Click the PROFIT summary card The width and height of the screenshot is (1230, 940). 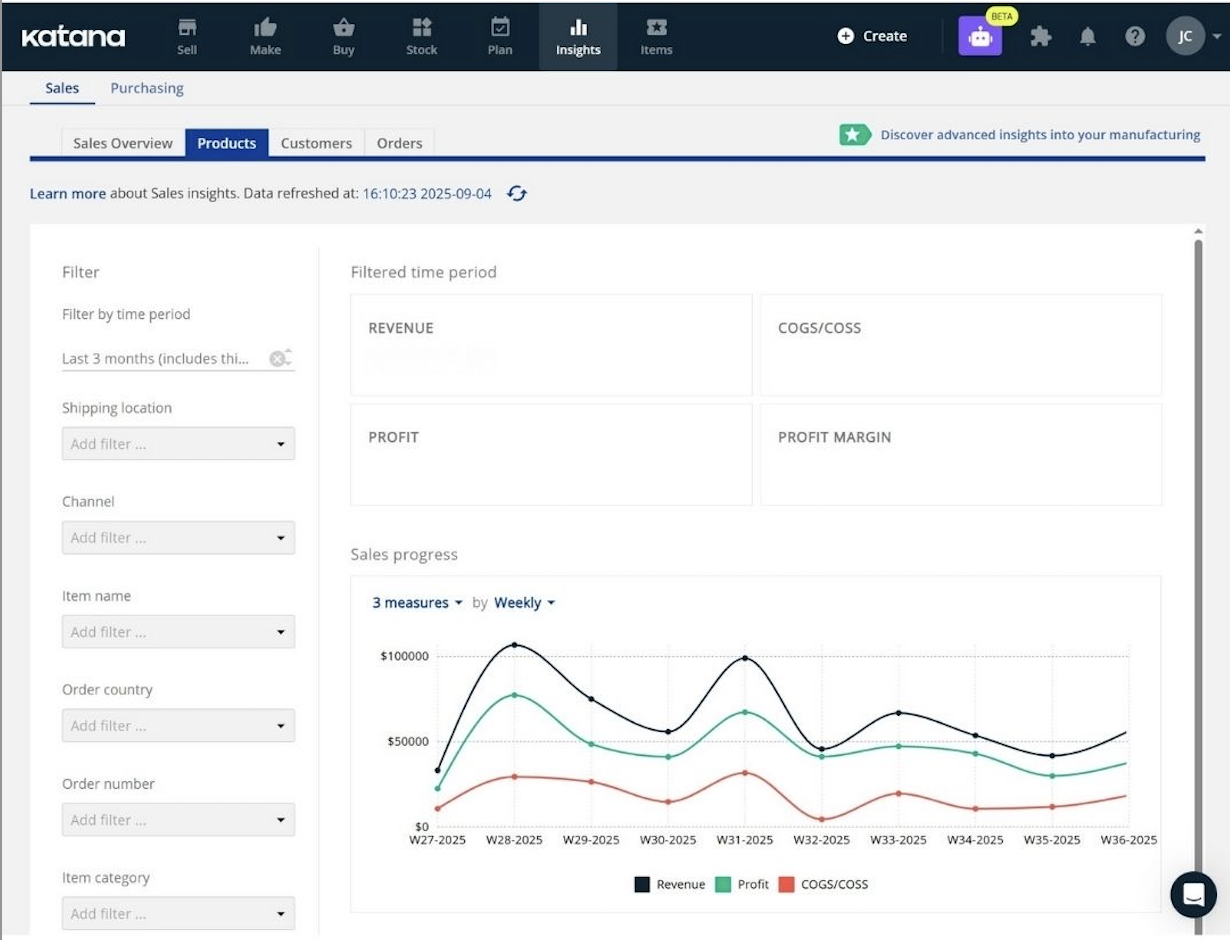click(551, 455)
